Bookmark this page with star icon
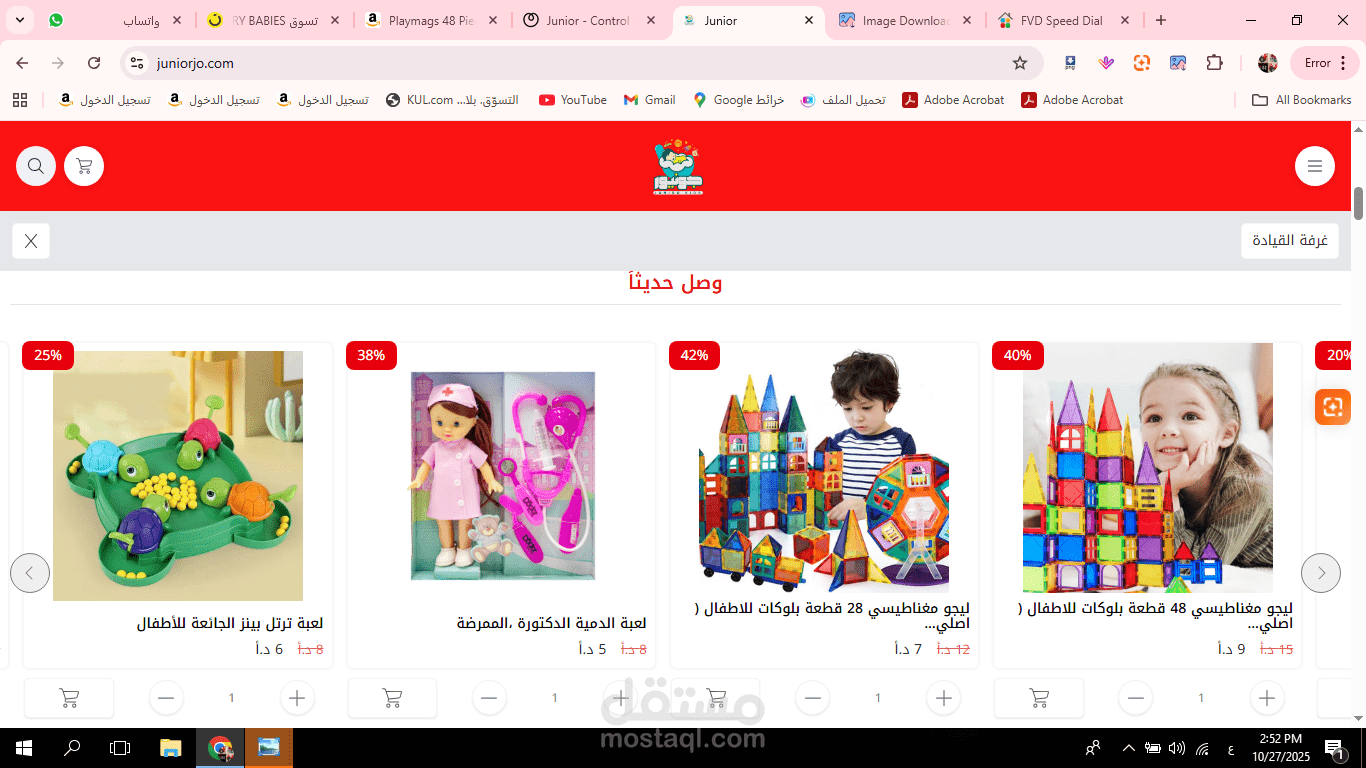The width and height of the screenshot is (1366, 768). click(x=1020, y=63)
